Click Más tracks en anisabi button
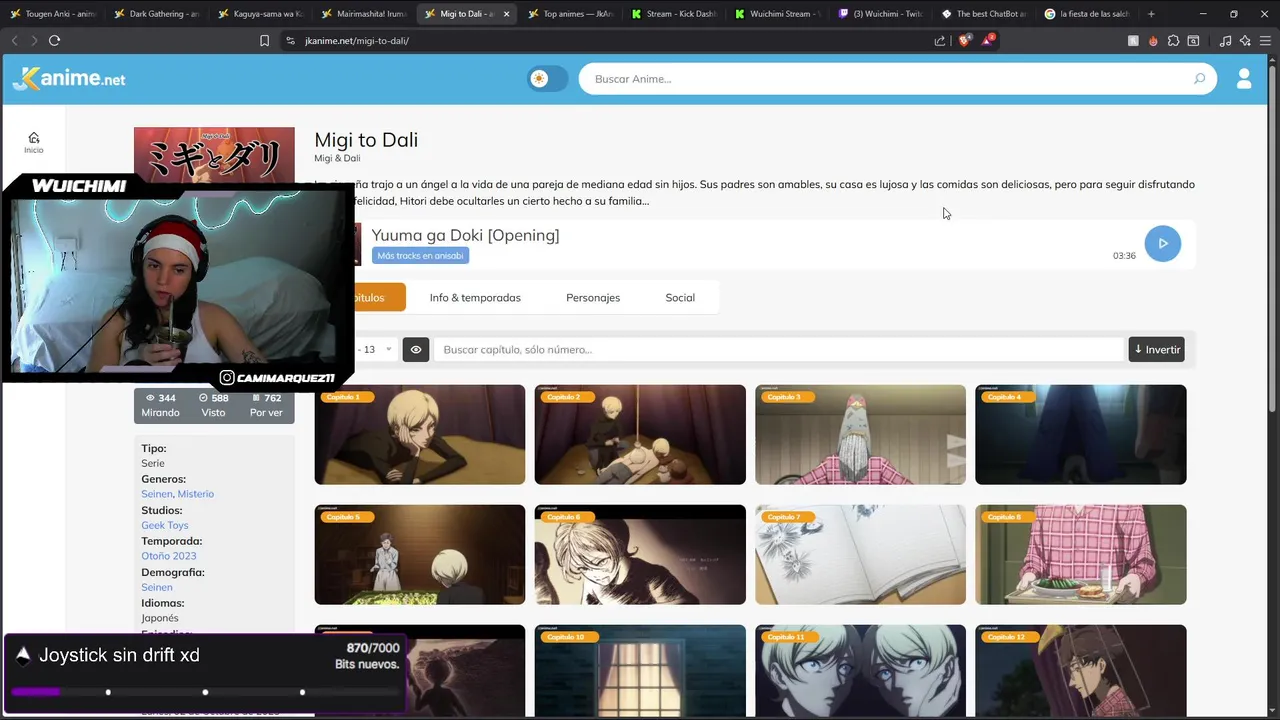The image size is (1280, 720). click(x=420, y=255)
